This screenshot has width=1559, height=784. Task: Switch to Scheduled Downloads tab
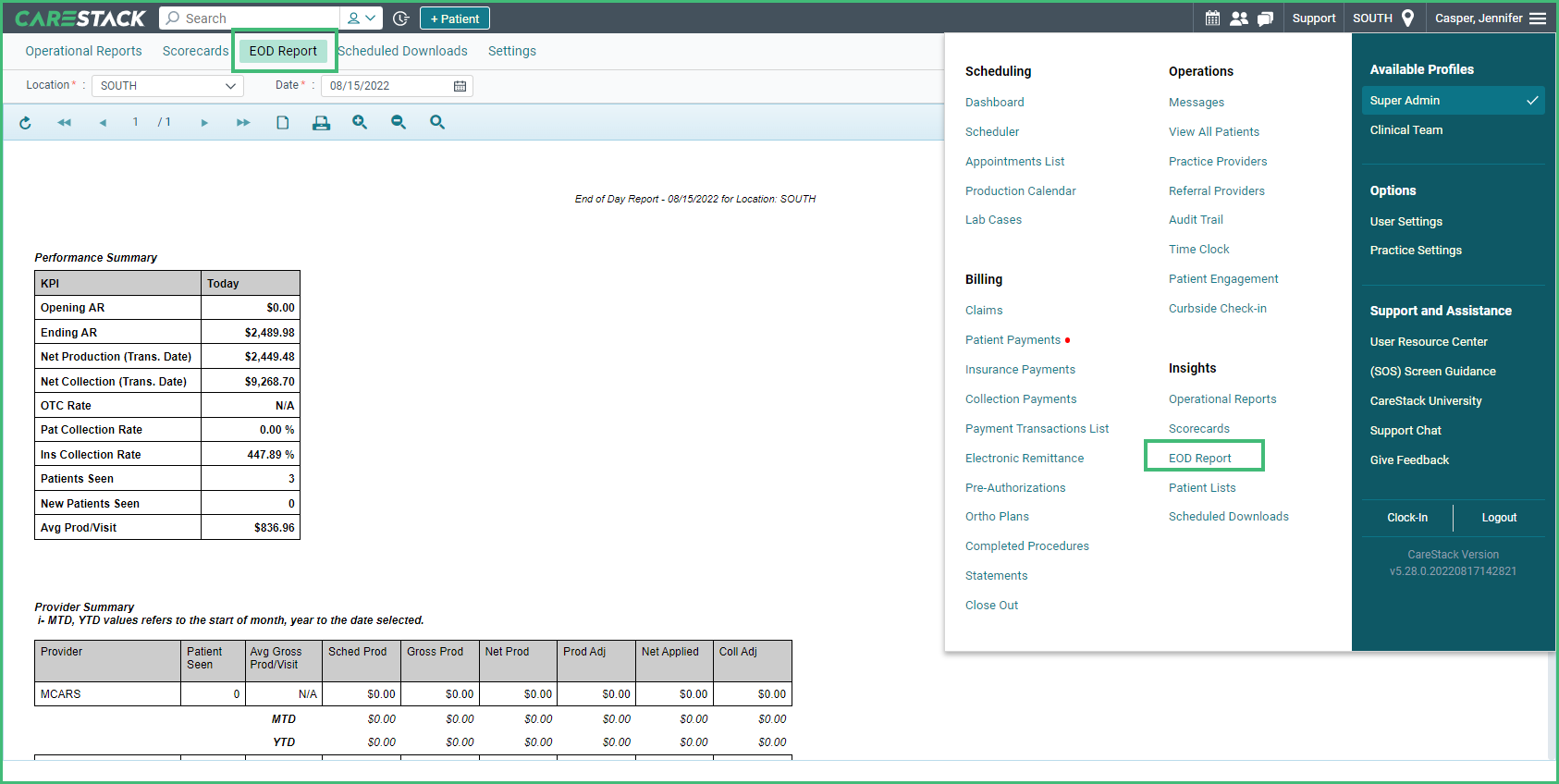click(x=402, y=51)
